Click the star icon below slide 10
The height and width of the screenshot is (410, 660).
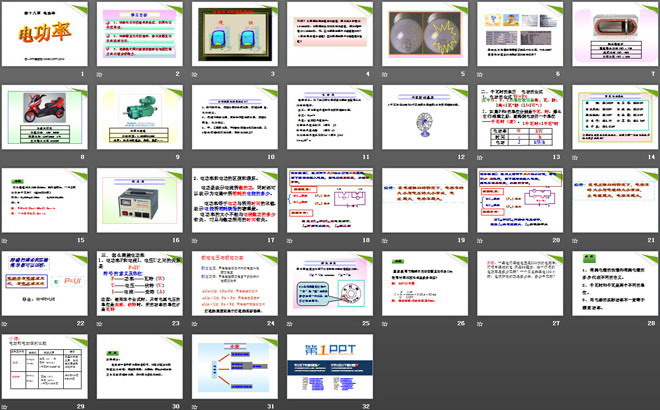pos(198,158)
